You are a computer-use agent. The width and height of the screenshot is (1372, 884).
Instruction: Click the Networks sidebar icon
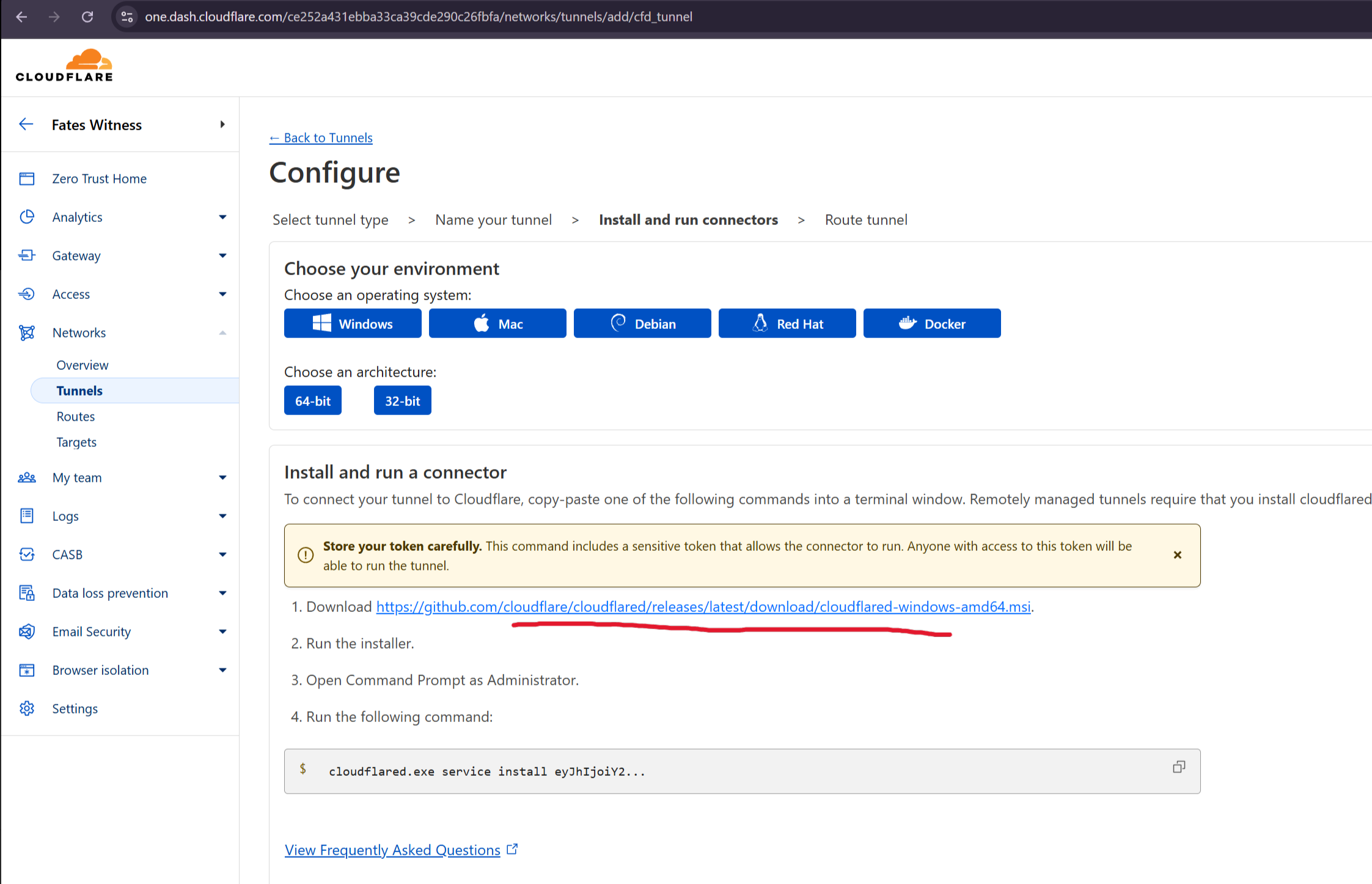pyautogui.click(x=27, y=332)
